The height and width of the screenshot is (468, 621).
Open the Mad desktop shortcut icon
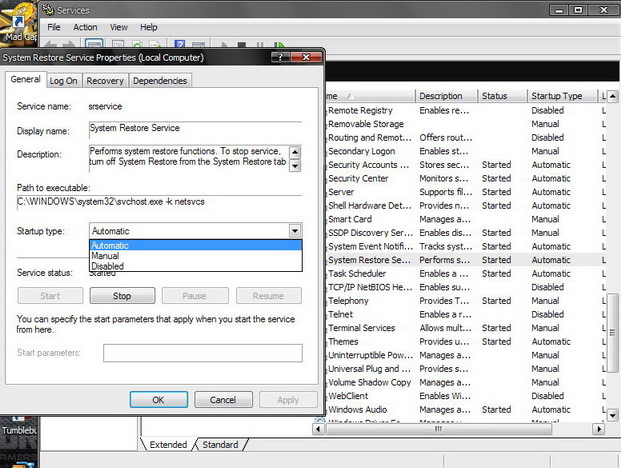pyautogui.click(x=20, y=20)
